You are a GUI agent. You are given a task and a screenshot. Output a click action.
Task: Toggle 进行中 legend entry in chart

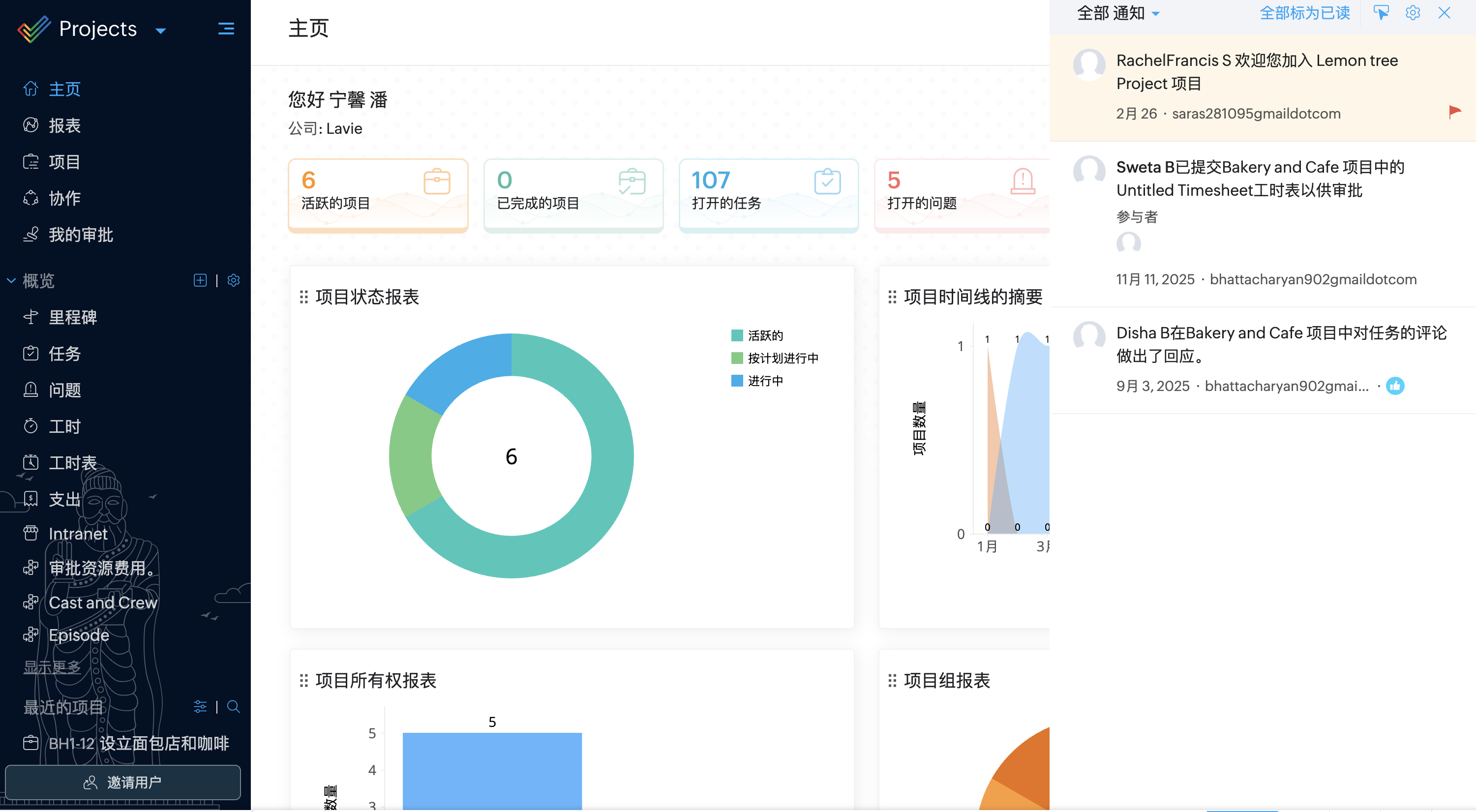[765, 381]
